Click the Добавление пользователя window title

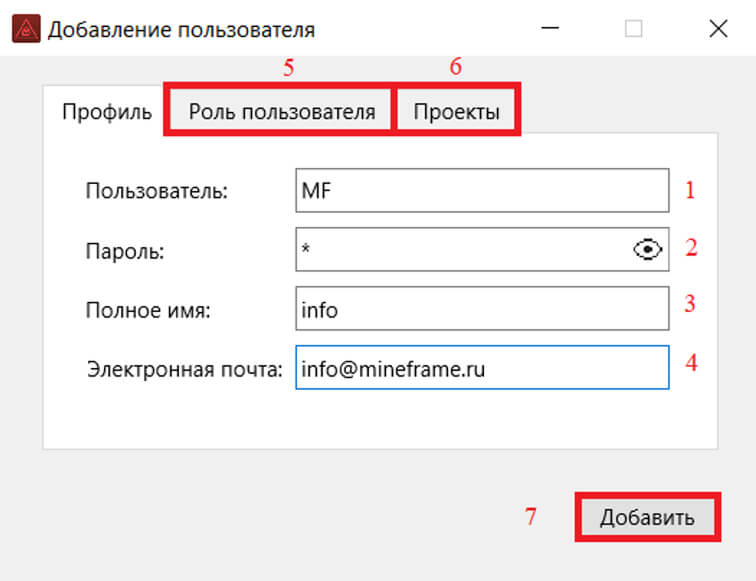181,30
